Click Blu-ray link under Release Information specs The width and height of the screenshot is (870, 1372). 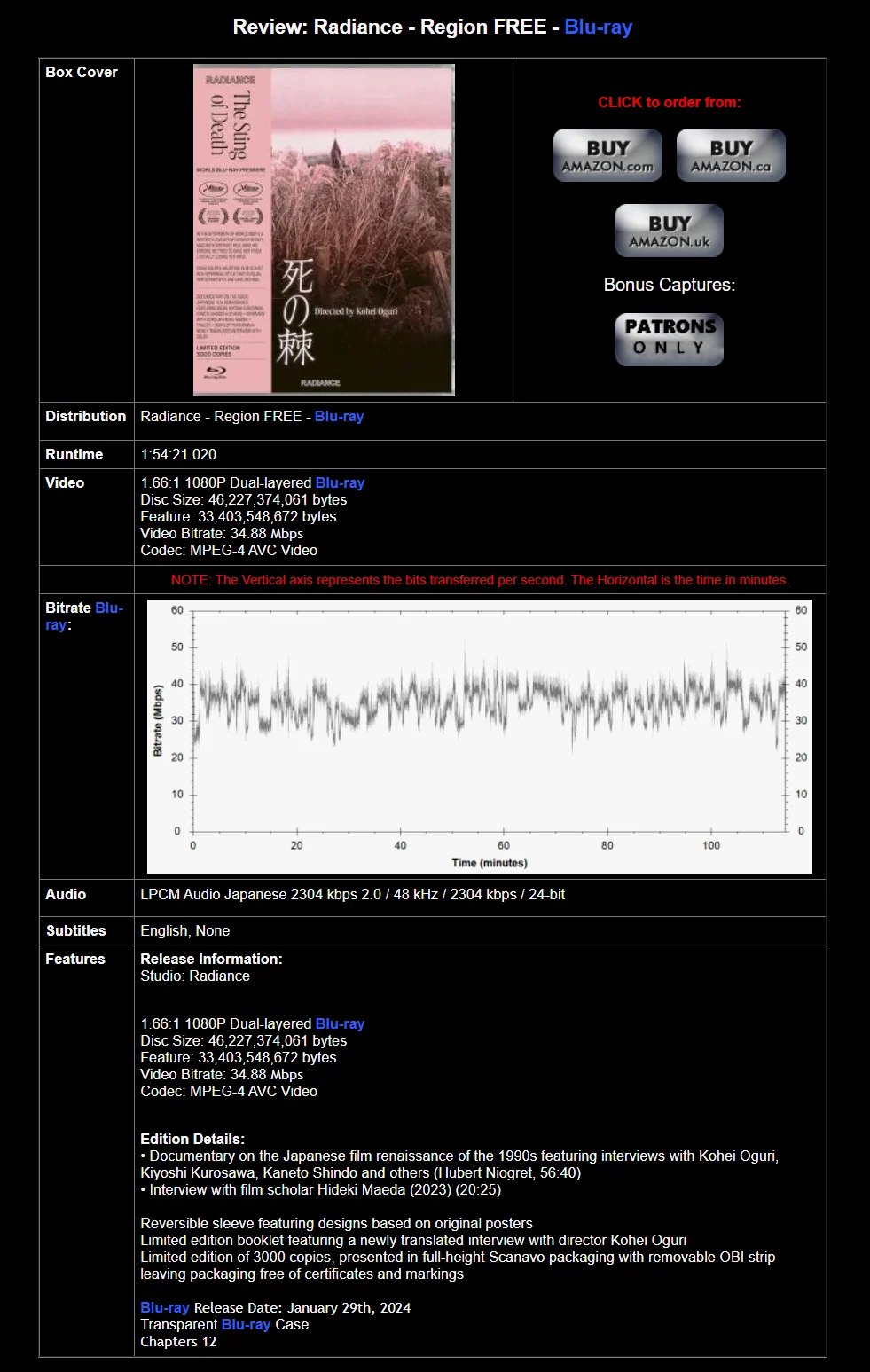click(340, 1023)
